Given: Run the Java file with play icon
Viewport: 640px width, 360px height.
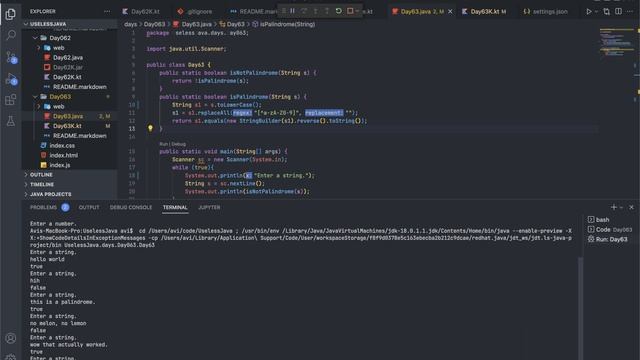Looking at the screenshot, I should (589, 11).
